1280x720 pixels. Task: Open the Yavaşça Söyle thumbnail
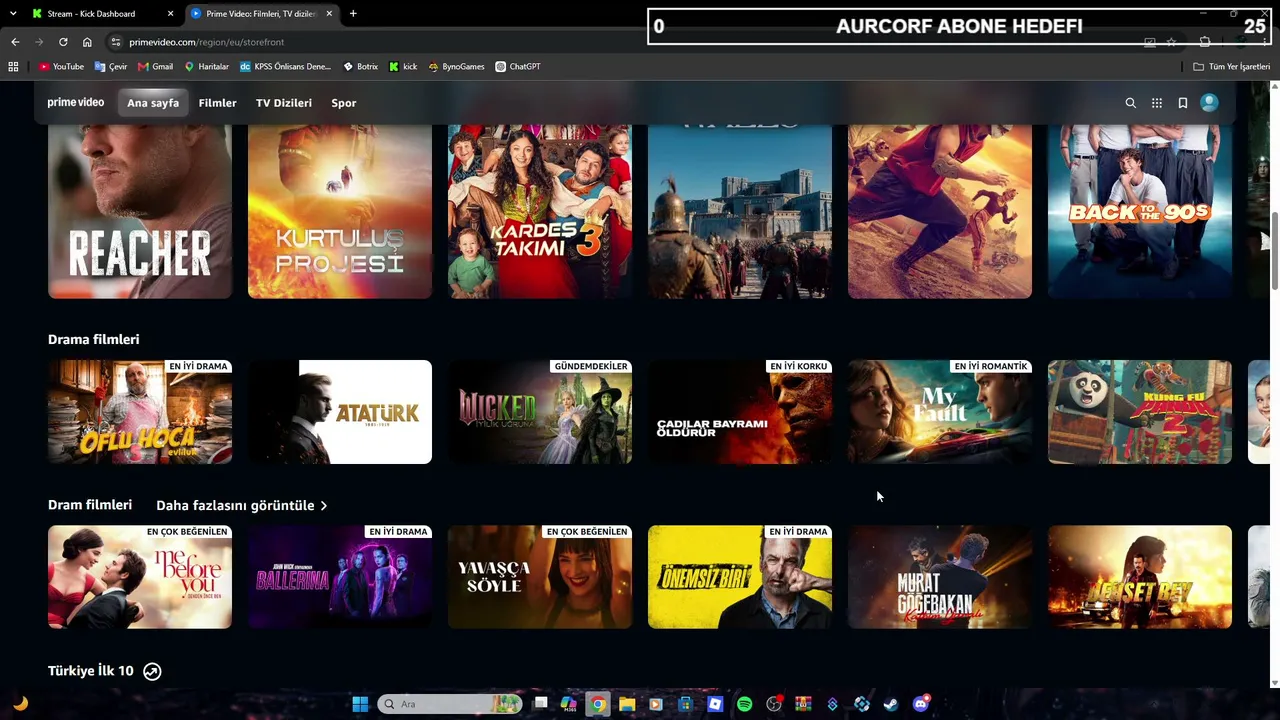point(540,577)
